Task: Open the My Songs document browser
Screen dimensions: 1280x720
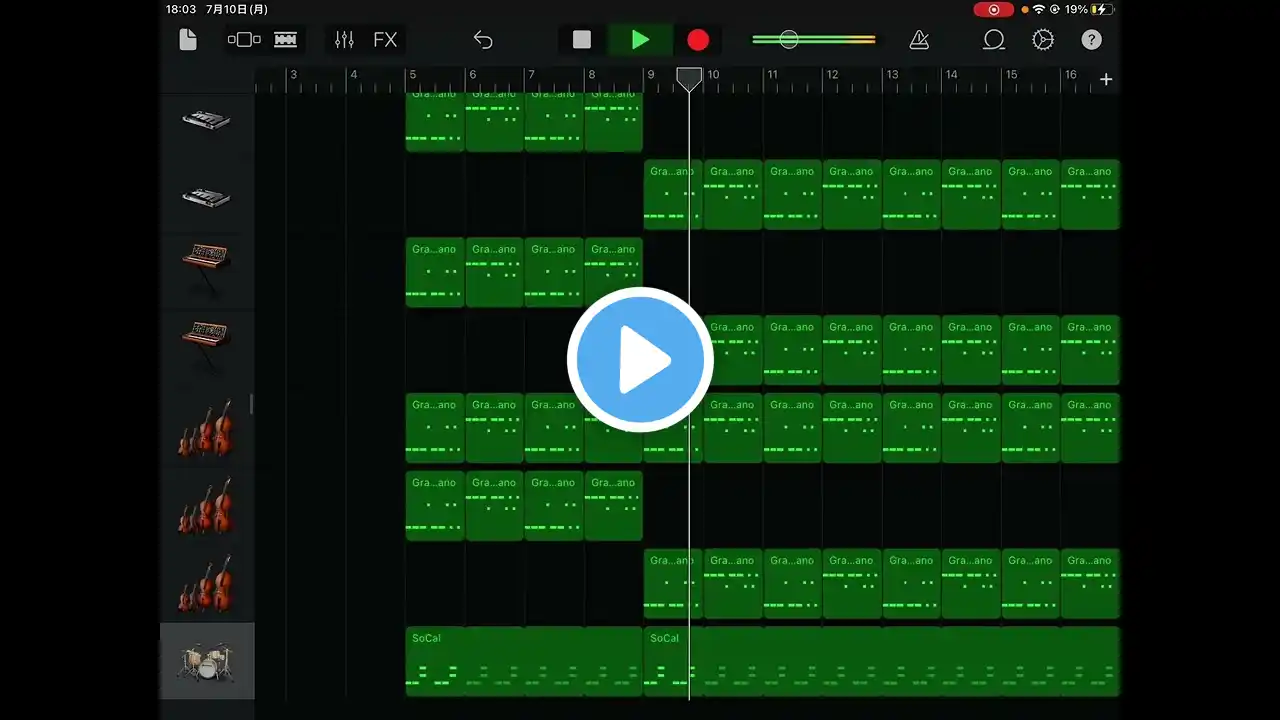Action: coord(188,40)
